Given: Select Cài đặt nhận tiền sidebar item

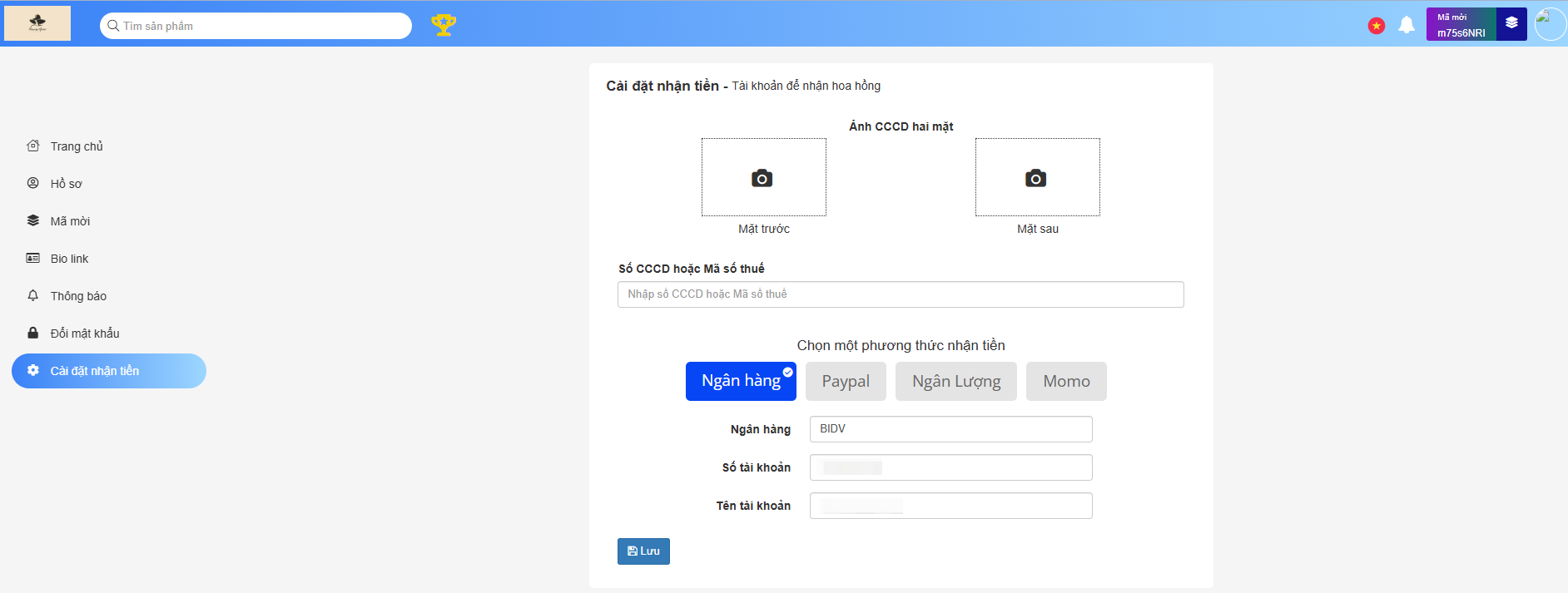Looking at the screenshot, I should click(x=109, y=371).
